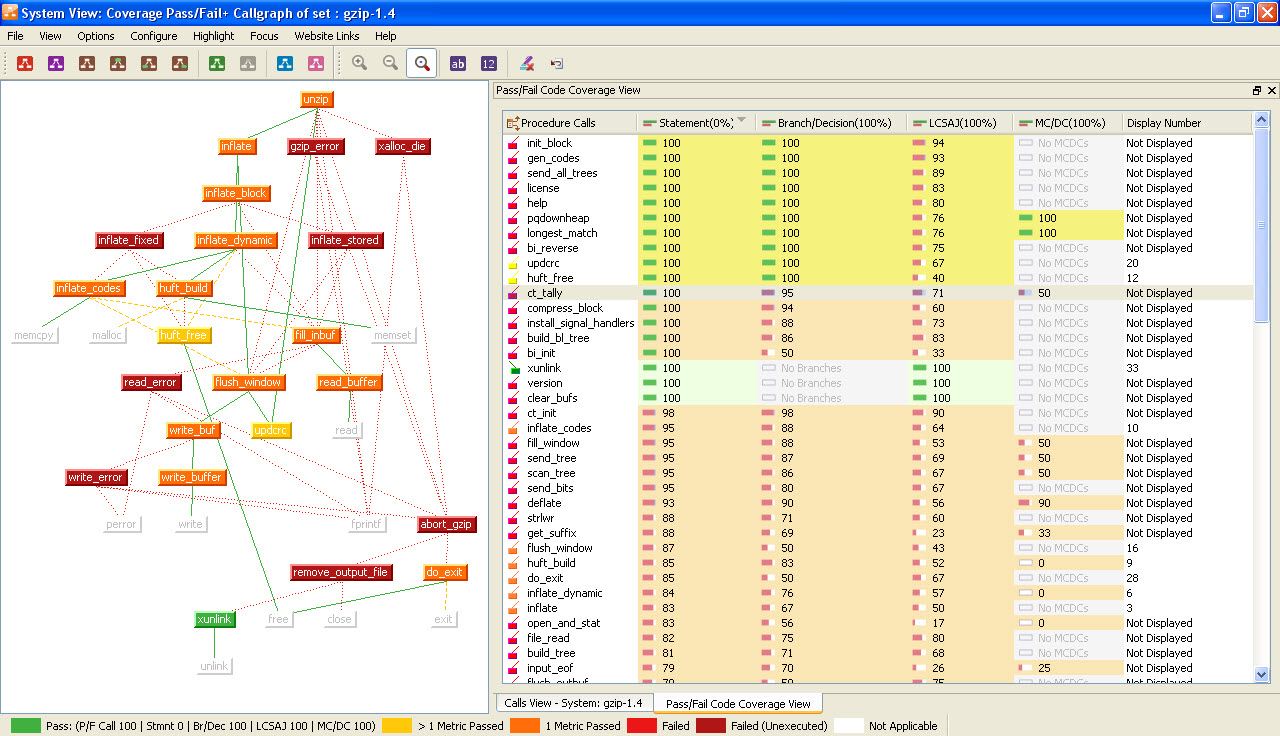Screen dimensions: 1280x736
Task: Zoom out using the minus magnifier icon
Action: (390, 63)
